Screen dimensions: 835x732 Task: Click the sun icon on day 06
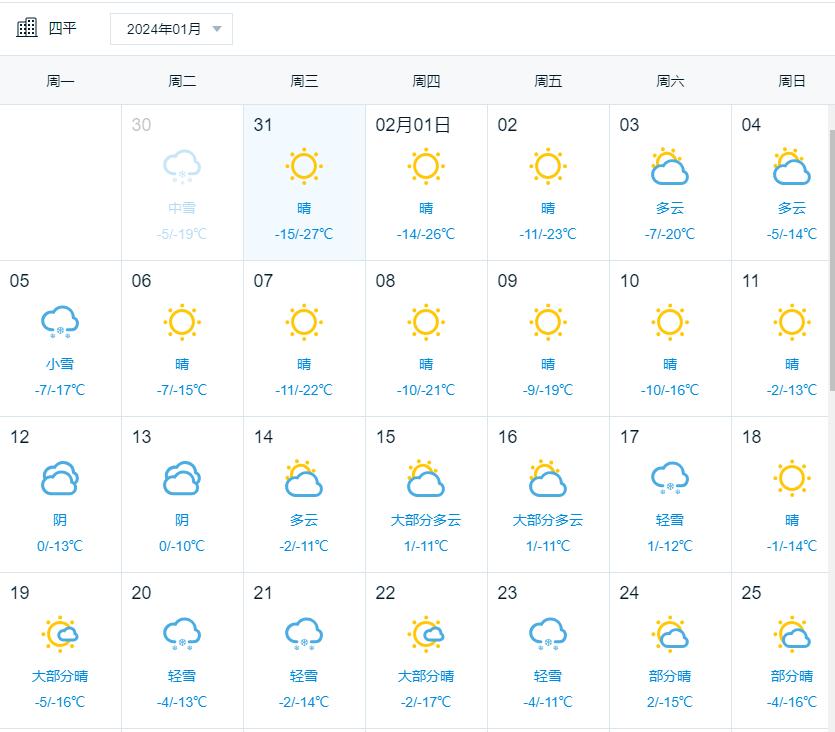coord(182,322)
